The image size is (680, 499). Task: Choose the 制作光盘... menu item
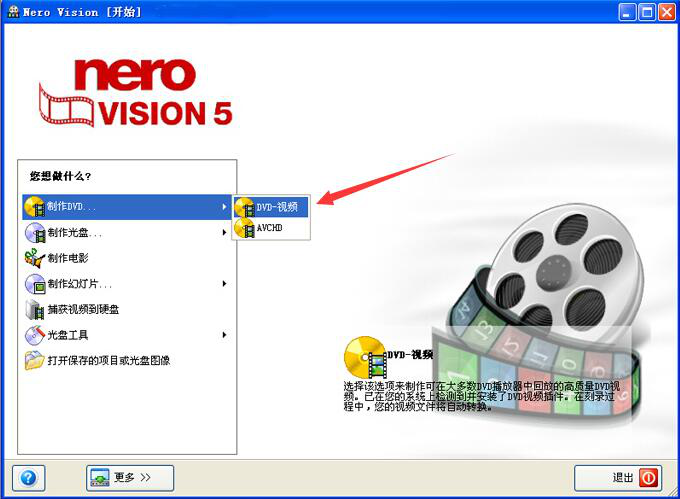coord(127,232)
